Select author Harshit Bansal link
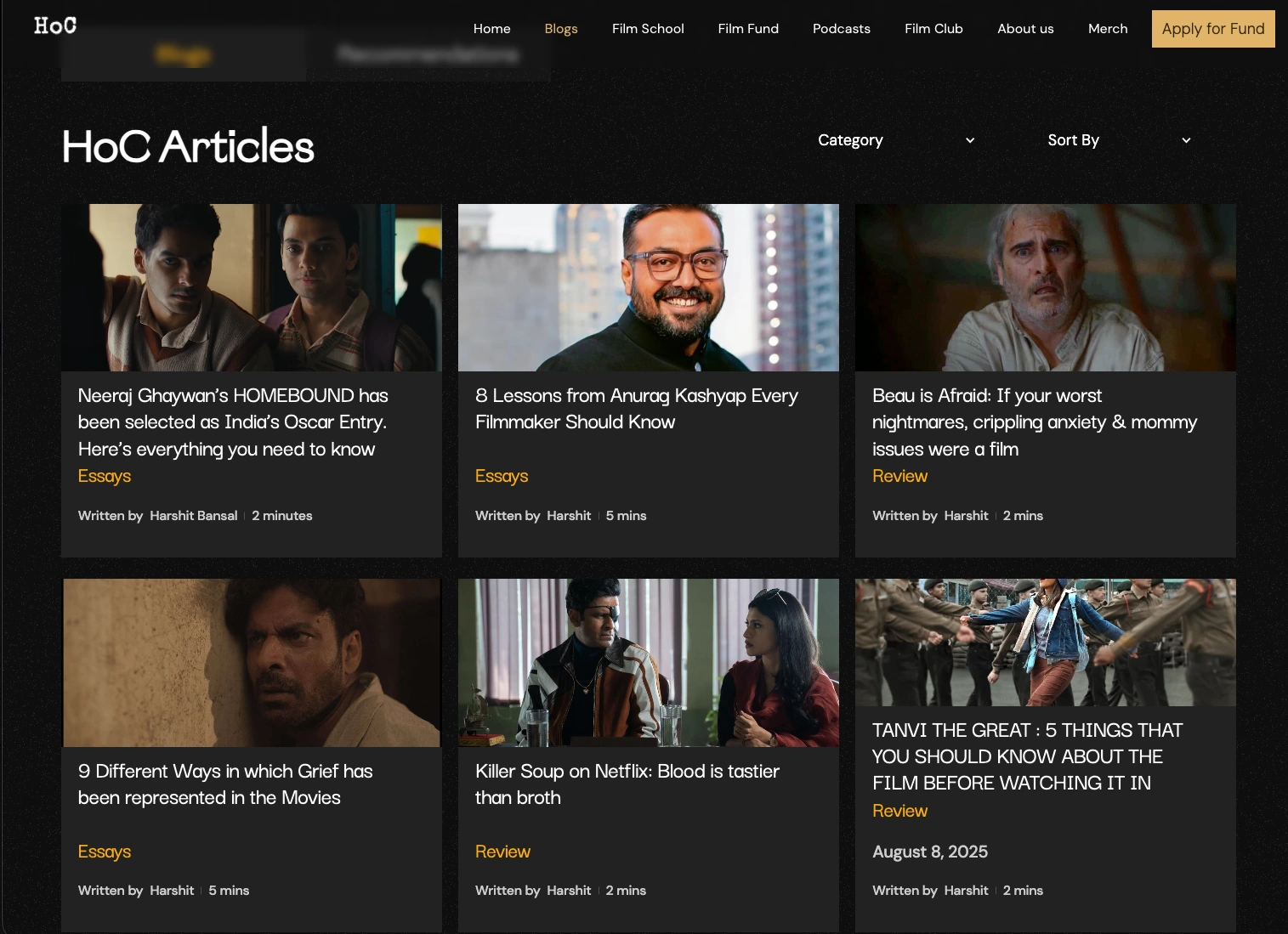The image size is (1288, 934). point(193,516)
